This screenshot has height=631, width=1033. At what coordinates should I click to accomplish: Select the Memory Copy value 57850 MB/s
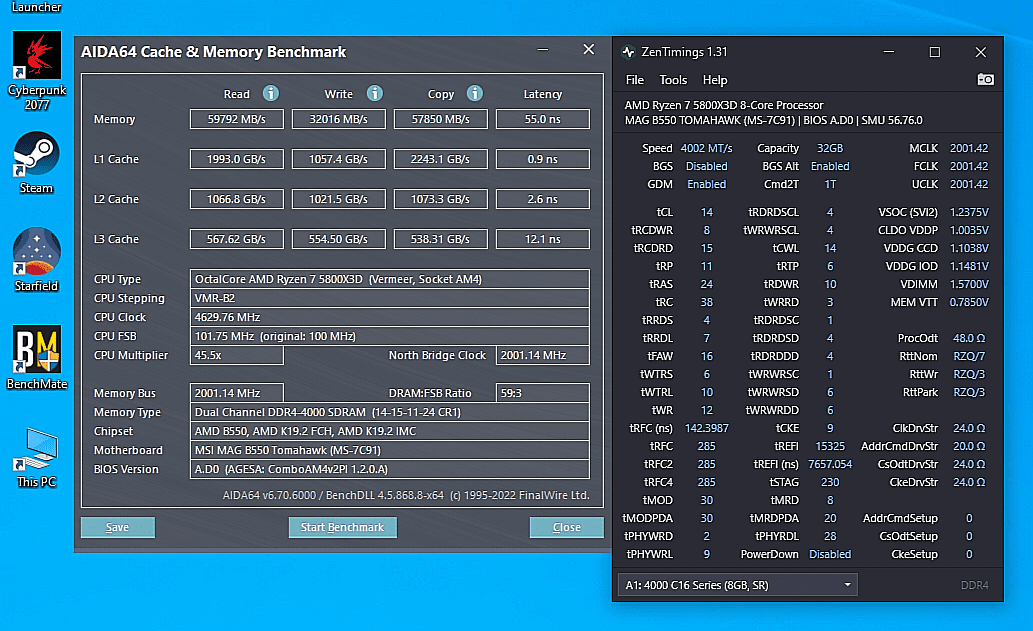(441, 119)
